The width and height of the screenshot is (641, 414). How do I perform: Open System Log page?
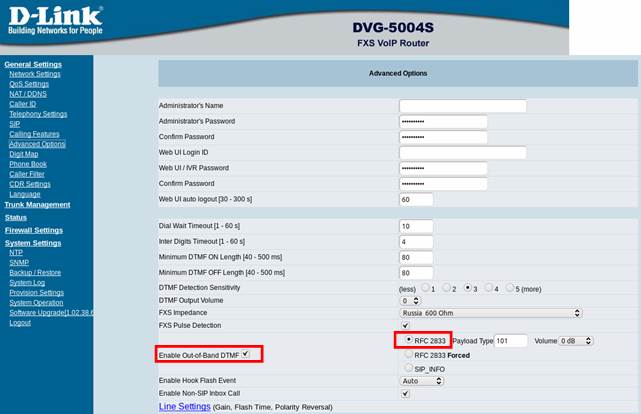point(27,282)
